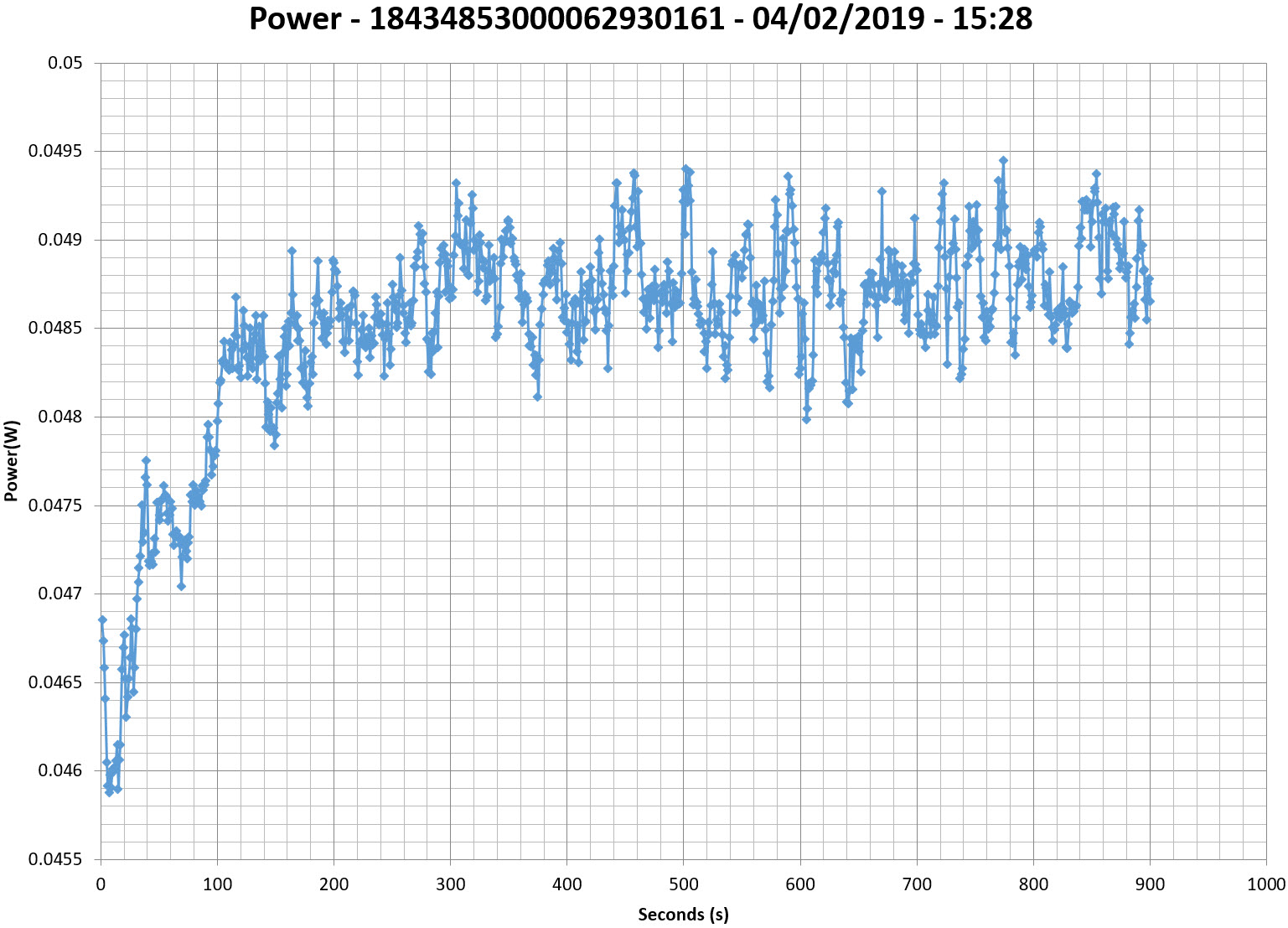
Task: Click the lowest data point near chart start
Action: click(109, 791)
